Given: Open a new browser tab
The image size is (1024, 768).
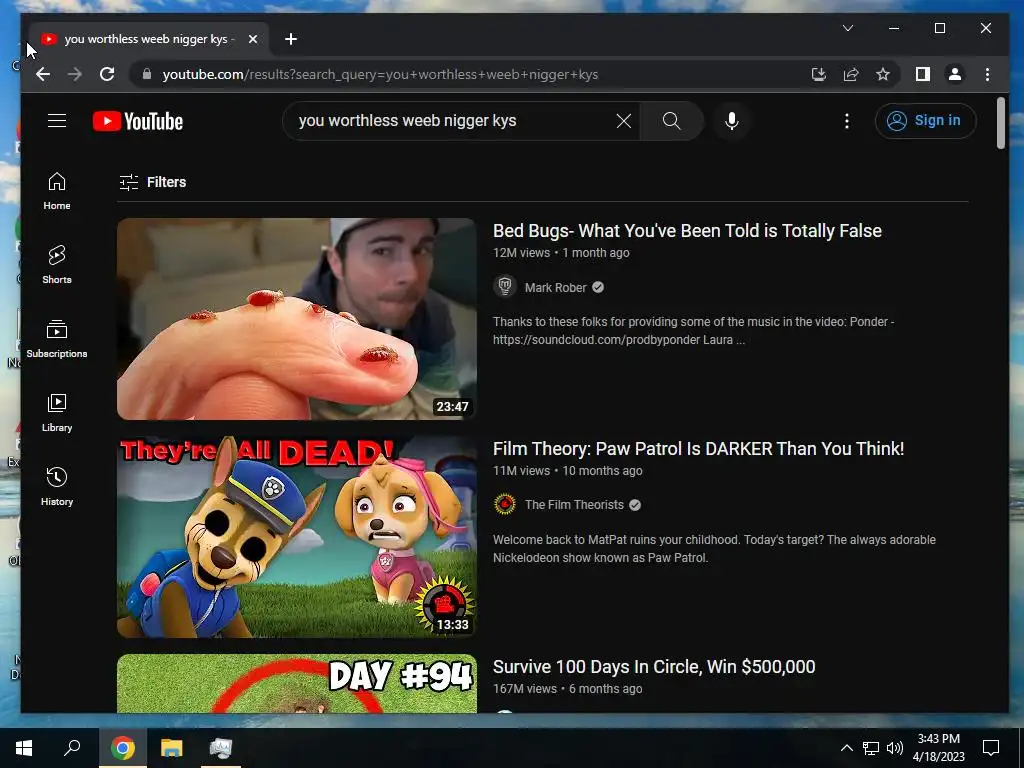Looking at the screenshot, I should coord(291,39).
